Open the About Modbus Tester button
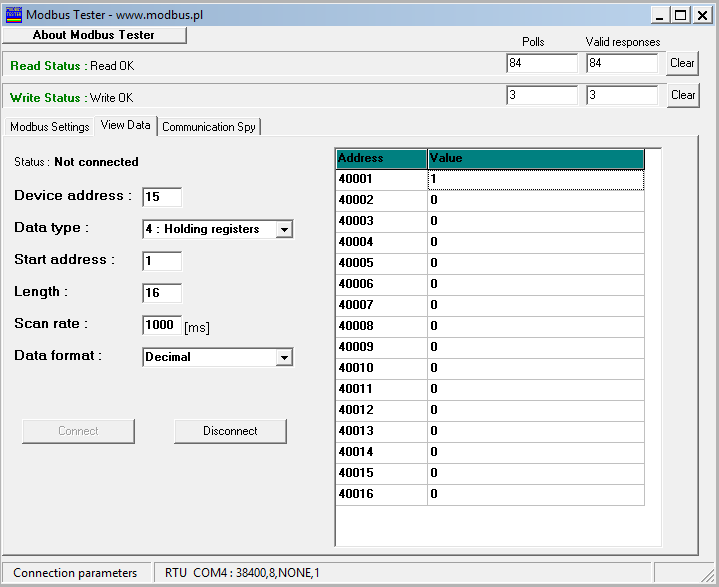This screenshot has width=719, height=587. [94, 35]
